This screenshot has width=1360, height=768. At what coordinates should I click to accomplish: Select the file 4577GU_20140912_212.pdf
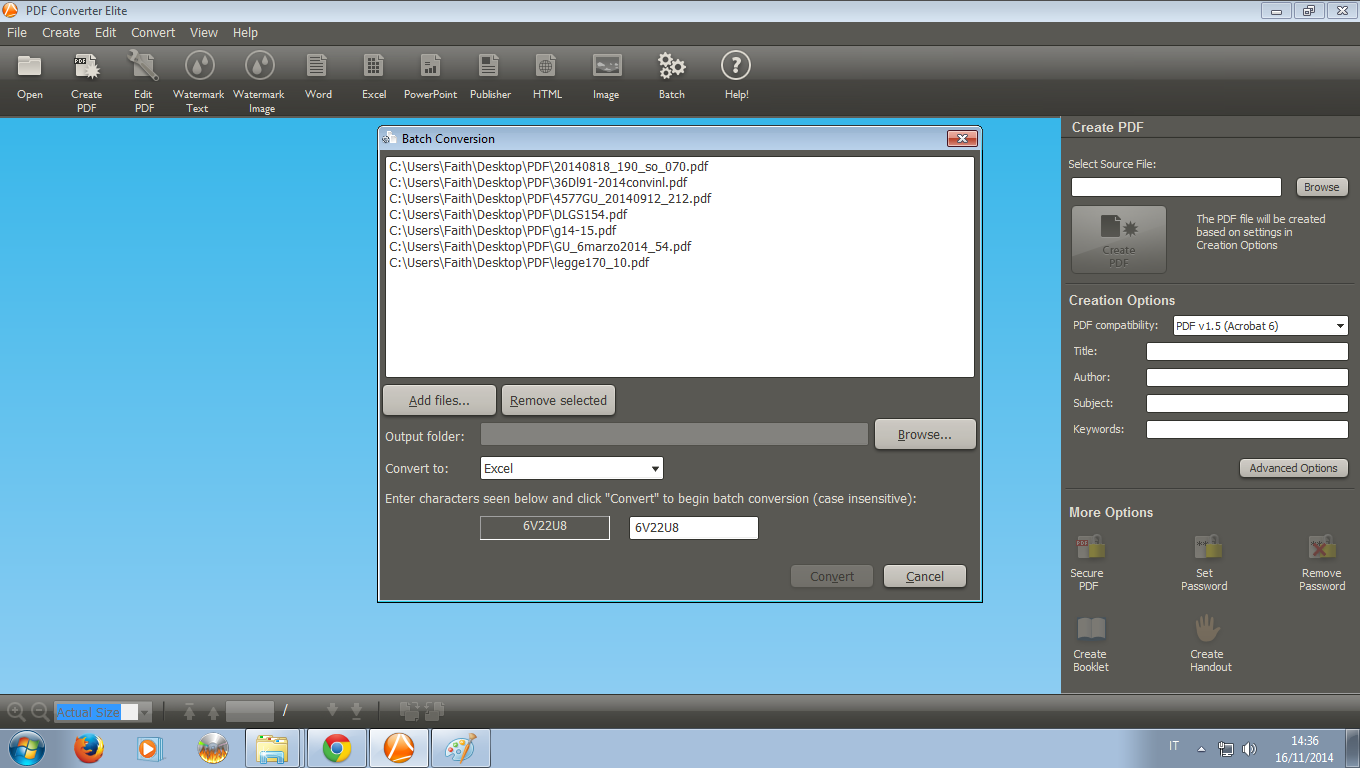(550, 199)
